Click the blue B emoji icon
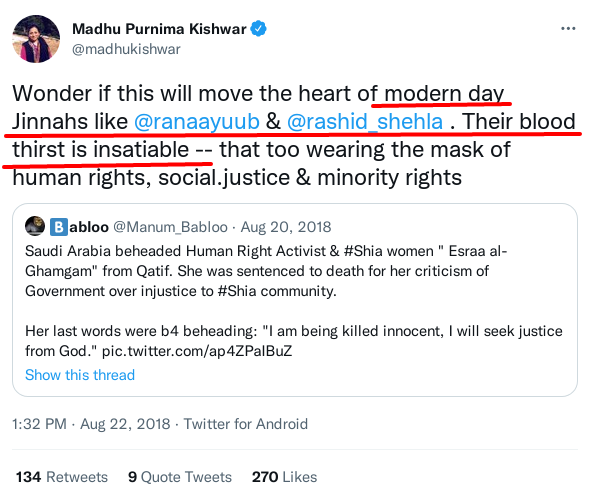594x489 pixels. [59, 227]
